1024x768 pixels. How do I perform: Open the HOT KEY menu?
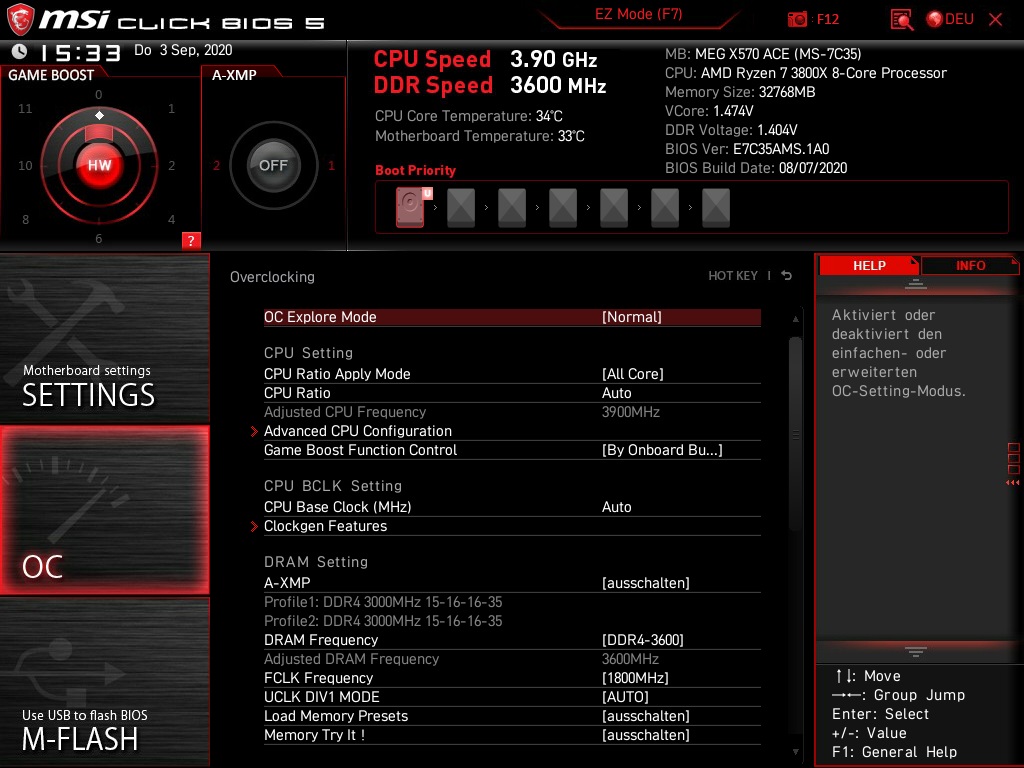(x=733, y=276)
